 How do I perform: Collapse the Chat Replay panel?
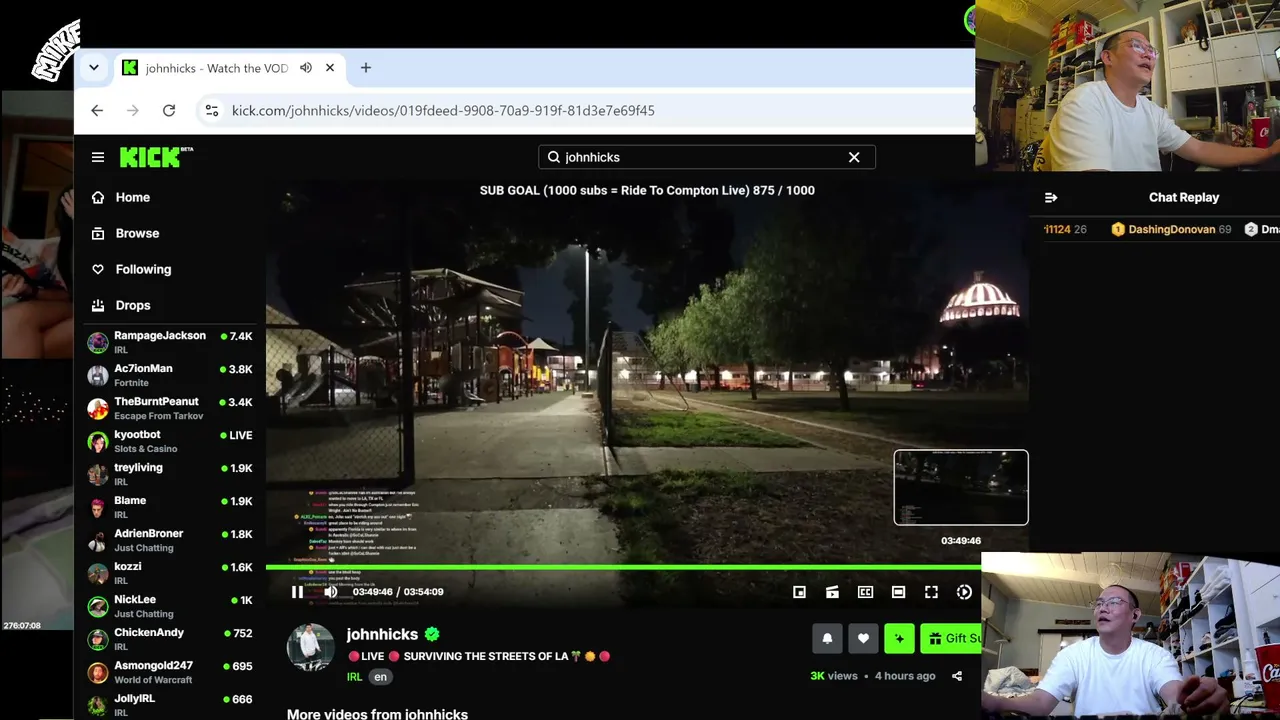click(1051, 197)
